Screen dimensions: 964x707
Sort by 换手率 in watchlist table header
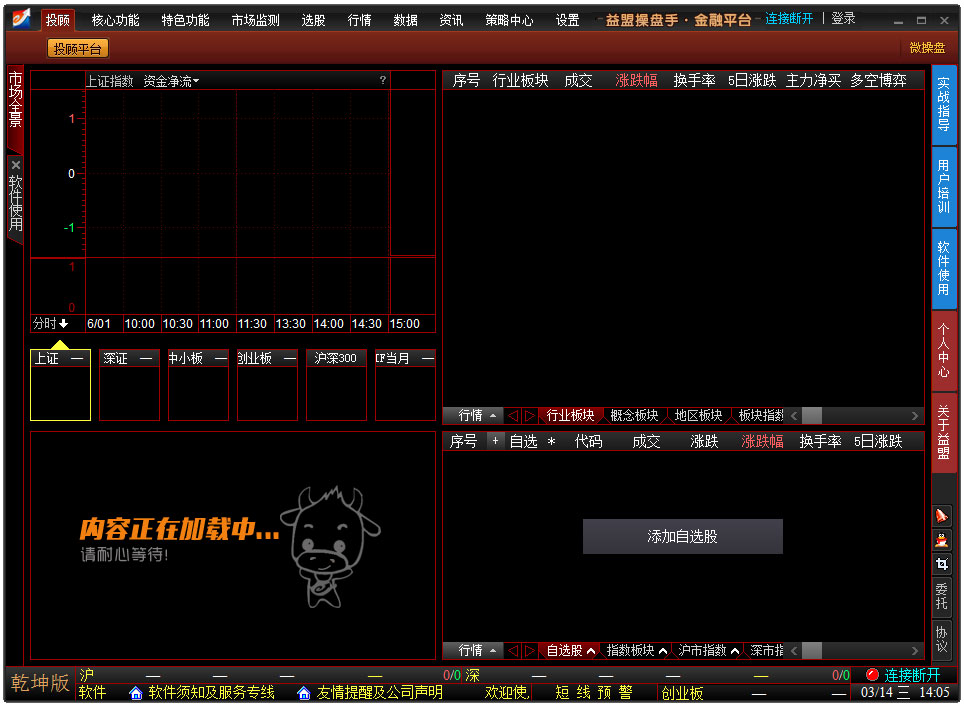(x=820, y=441)
